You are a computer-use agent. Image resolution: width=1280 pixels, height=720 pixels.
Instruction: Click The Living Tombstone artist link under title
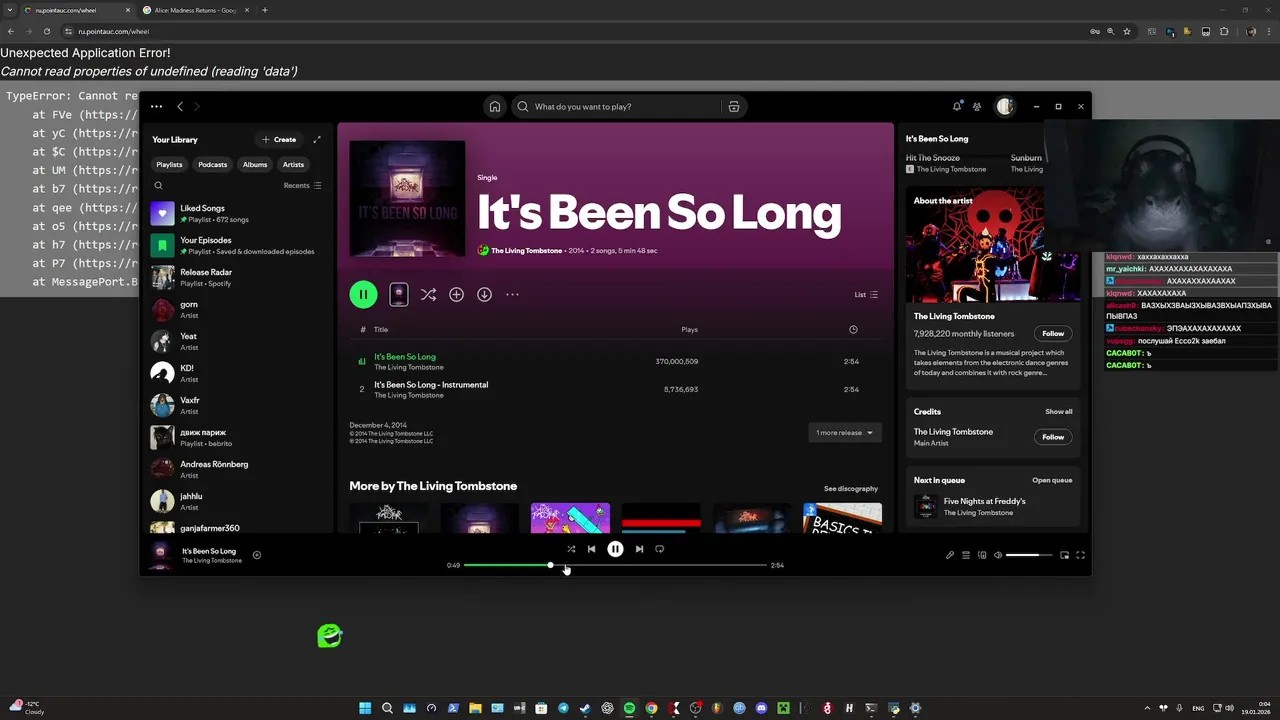click(526, 250)
